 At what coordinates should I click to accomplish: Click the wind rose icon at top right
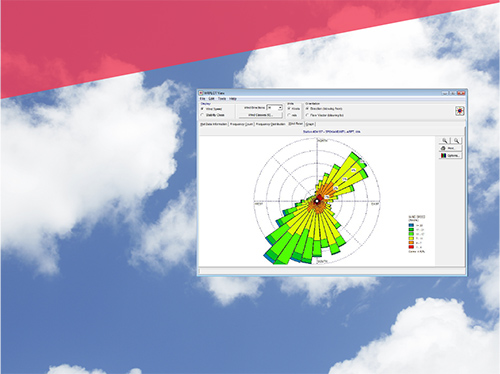tap(460, 111)
